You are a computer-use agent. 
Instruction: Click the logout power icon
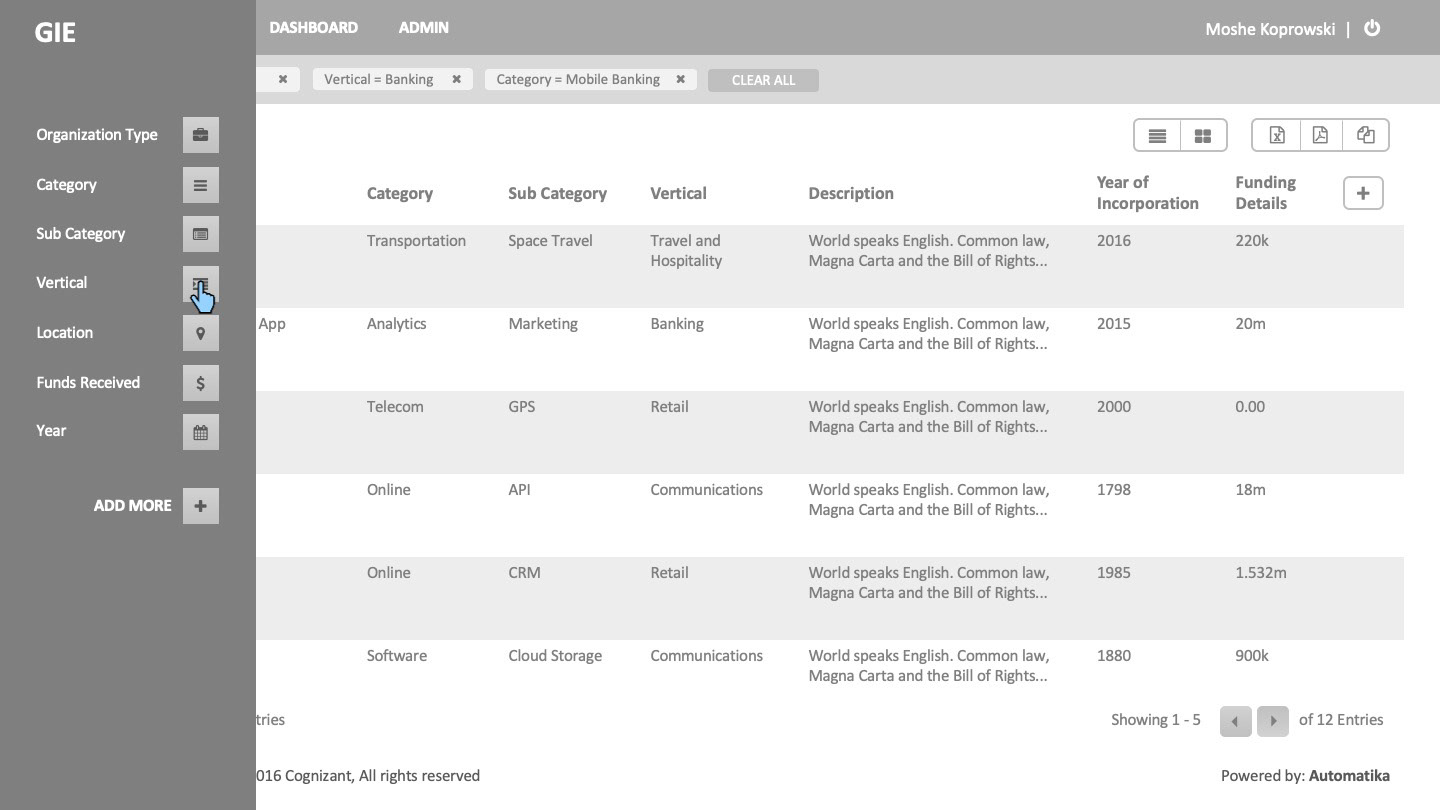(1372, 28)
